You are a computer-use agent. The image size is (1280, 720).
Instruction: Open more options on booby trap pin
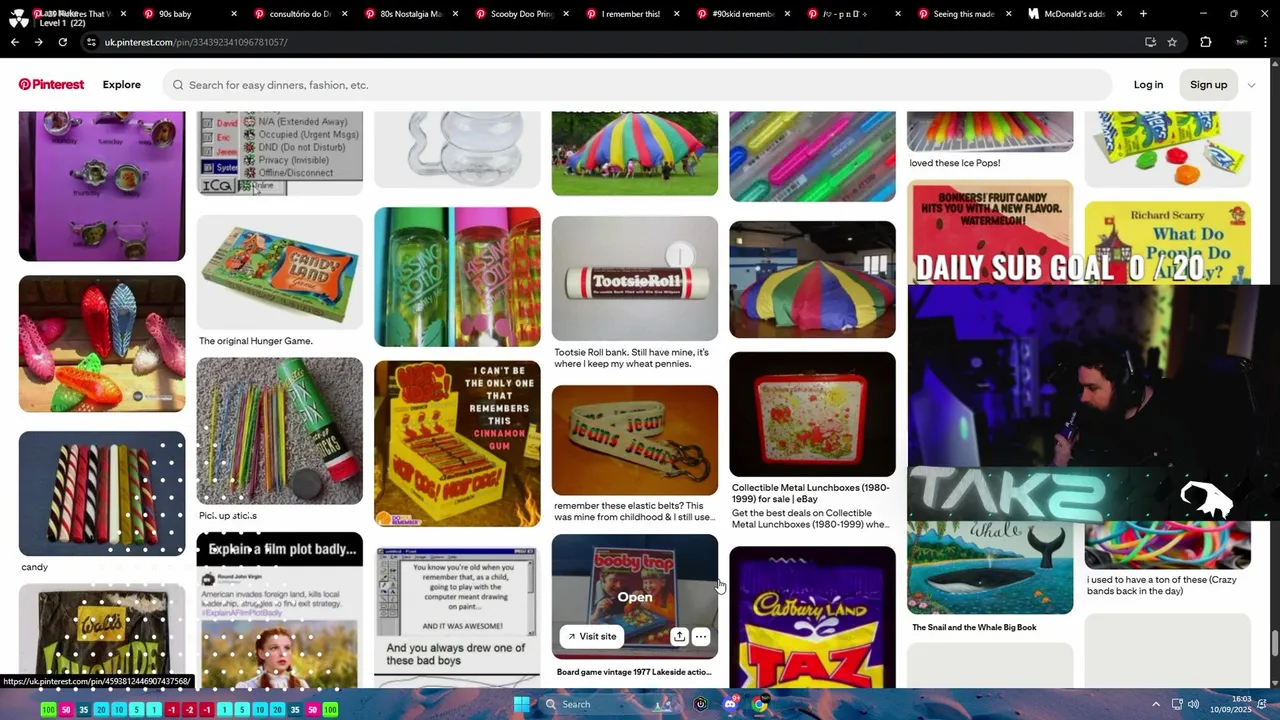[701, 636]
